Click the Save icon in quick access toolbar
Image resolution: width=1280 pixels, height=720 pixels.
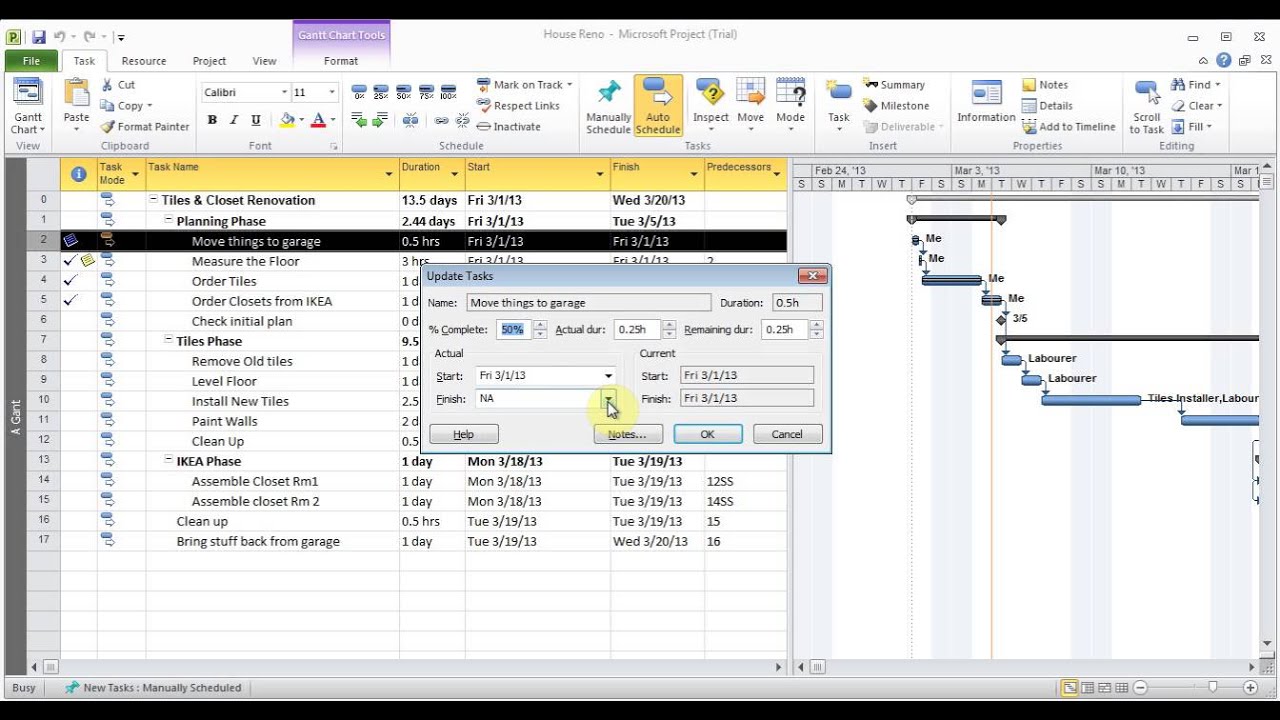coord(38,37)
